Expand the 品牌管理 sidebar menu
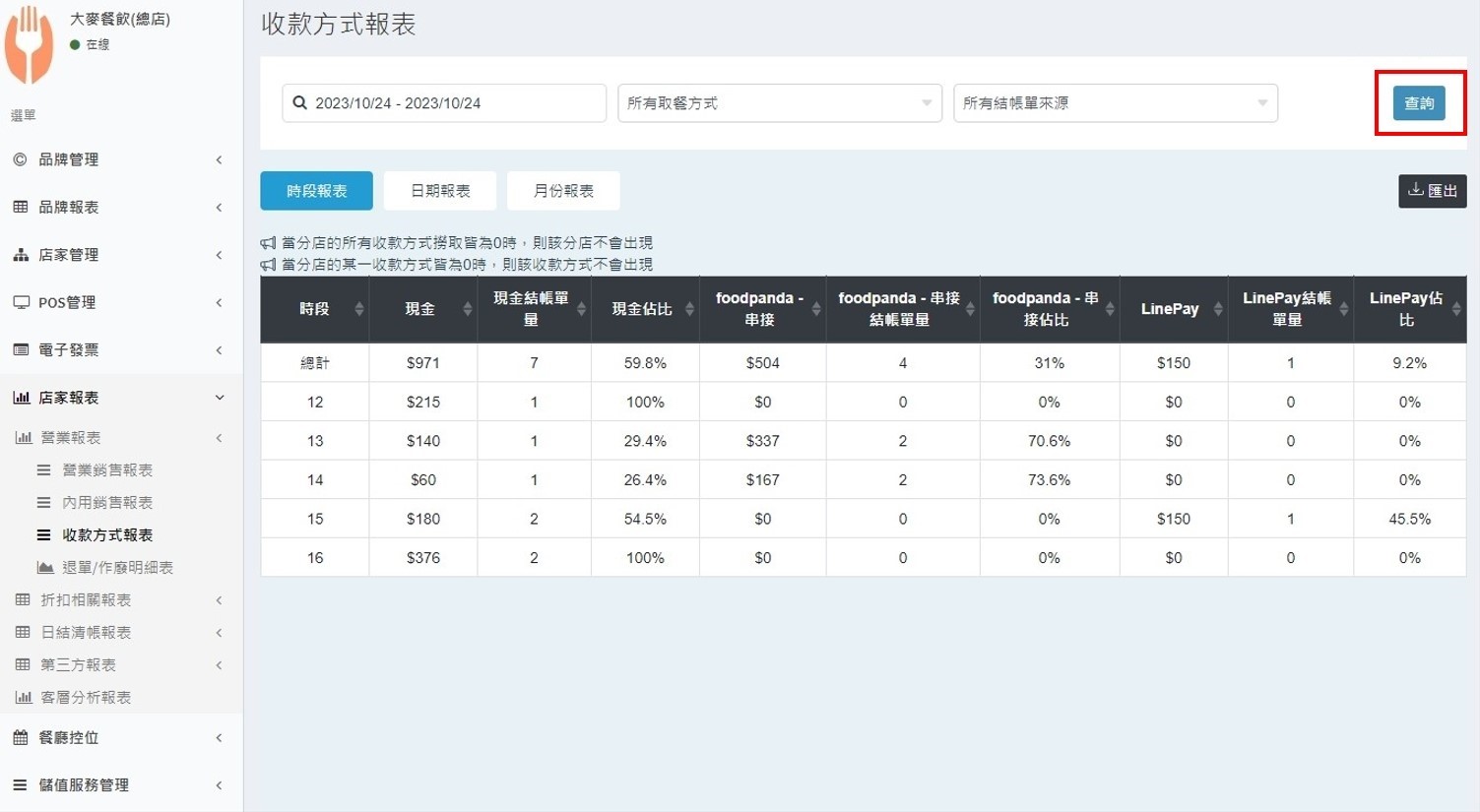Image resolution: width=1480 pixels, height=812 pixels. coord(118,159)
